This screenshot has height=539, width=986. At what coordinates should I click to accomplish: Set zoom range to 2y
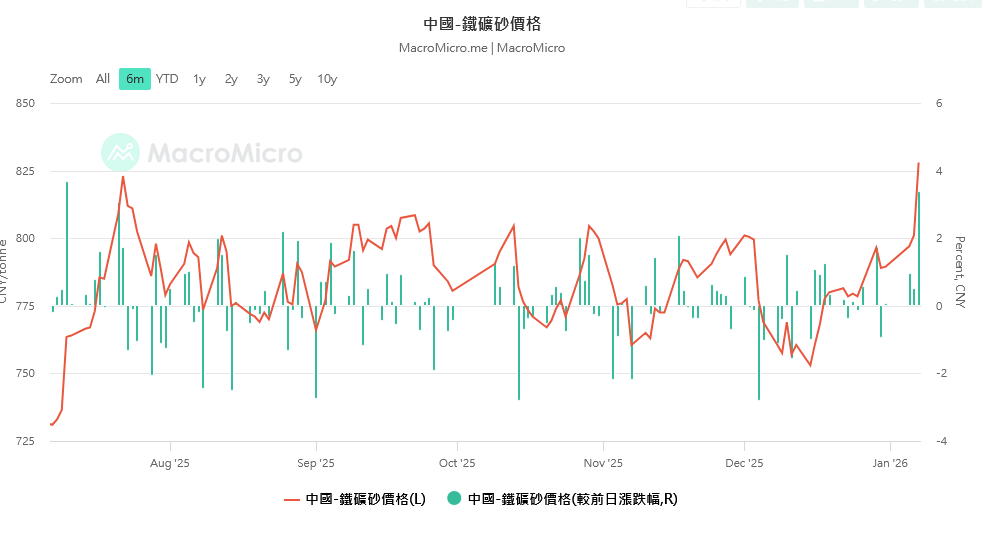[231, 79]
